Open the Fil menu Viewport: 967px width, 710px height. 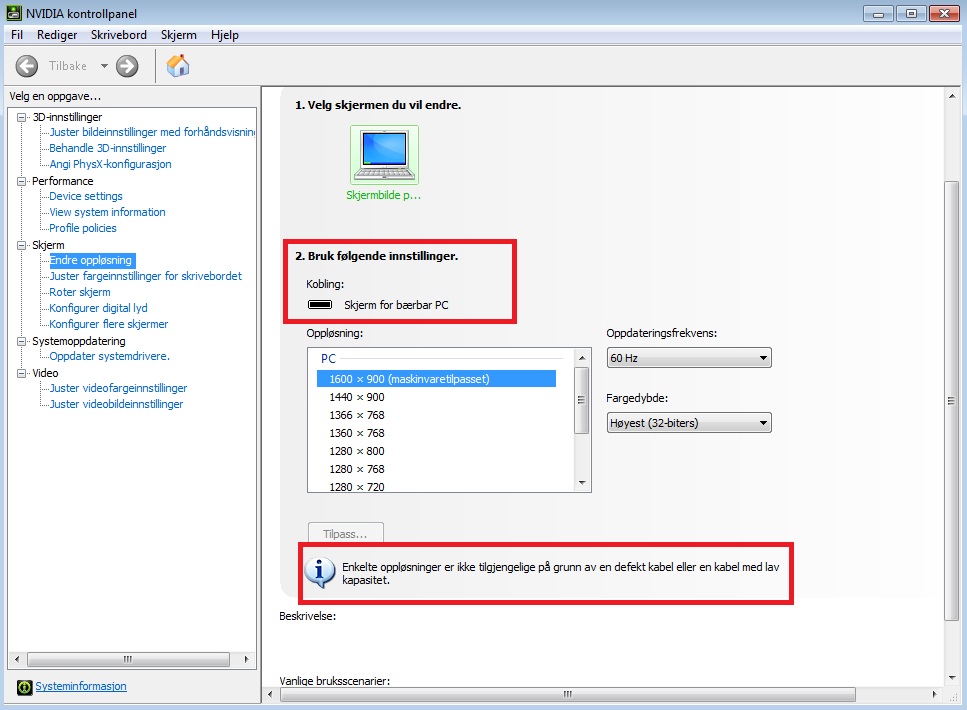(17, 35)
